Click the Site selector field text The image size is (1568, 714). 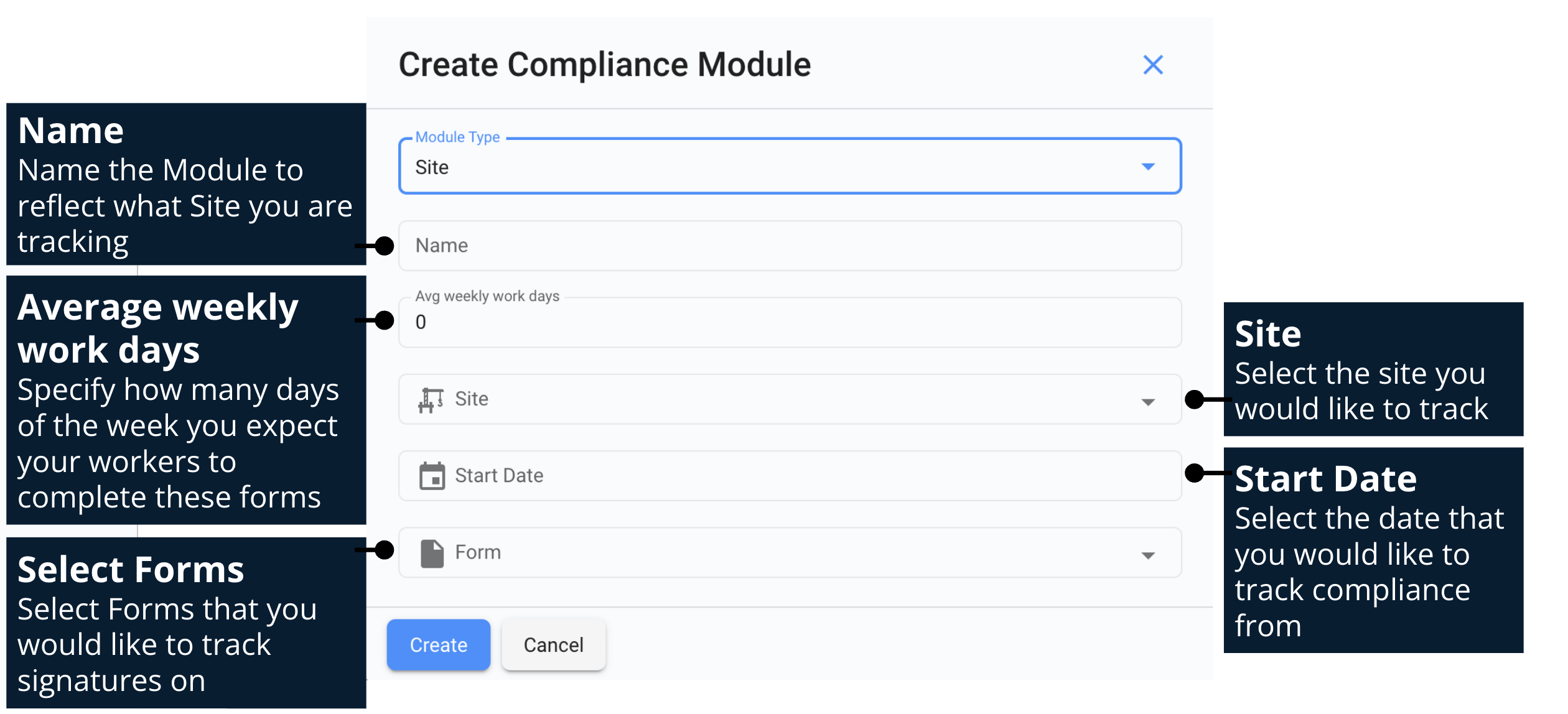click(472, 399)
